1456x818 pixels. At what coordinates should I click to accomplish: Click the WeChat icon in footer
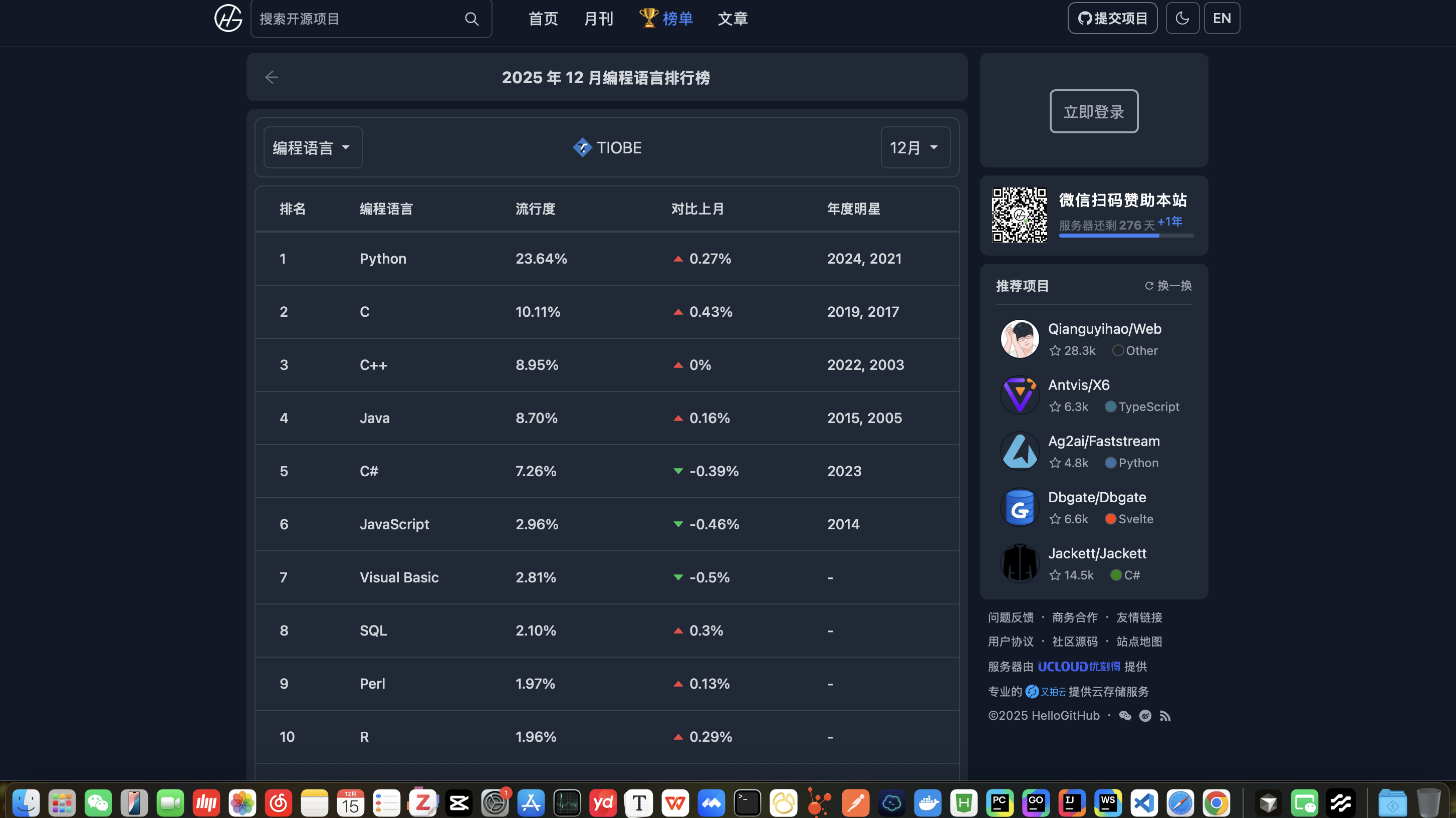pyautogui.click(x=1125, y=716)
